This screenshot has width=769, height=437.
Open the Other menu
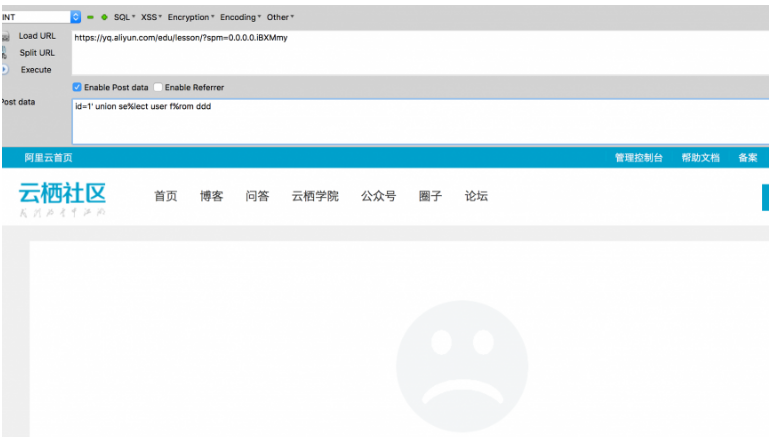point(280,17)
